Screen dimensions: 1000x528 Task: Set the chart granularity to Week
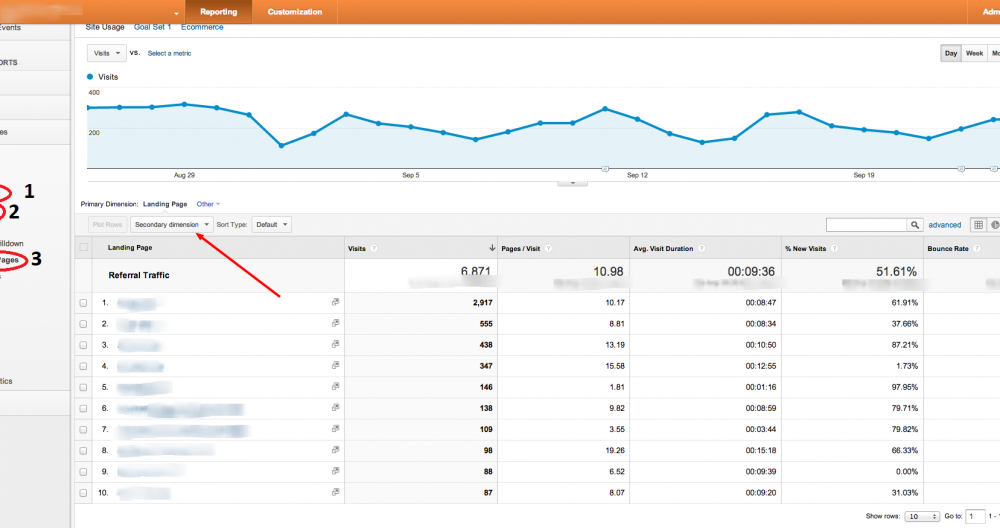pyautogui.click(x=974, y=53)
